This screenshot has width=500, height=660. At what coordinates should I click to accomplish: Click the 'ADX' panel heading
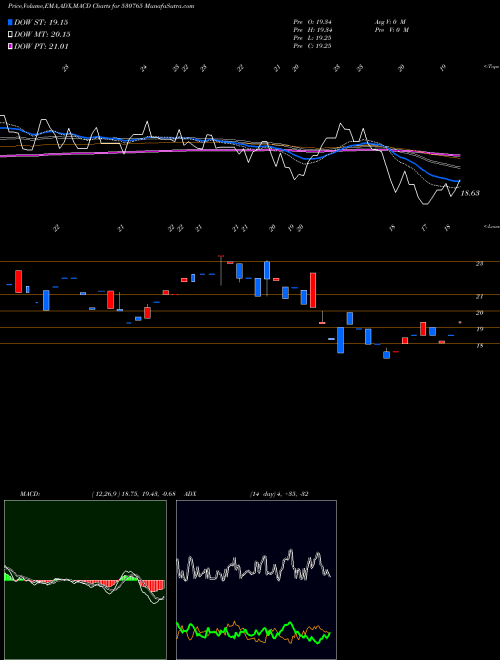(x=190, y=494)
